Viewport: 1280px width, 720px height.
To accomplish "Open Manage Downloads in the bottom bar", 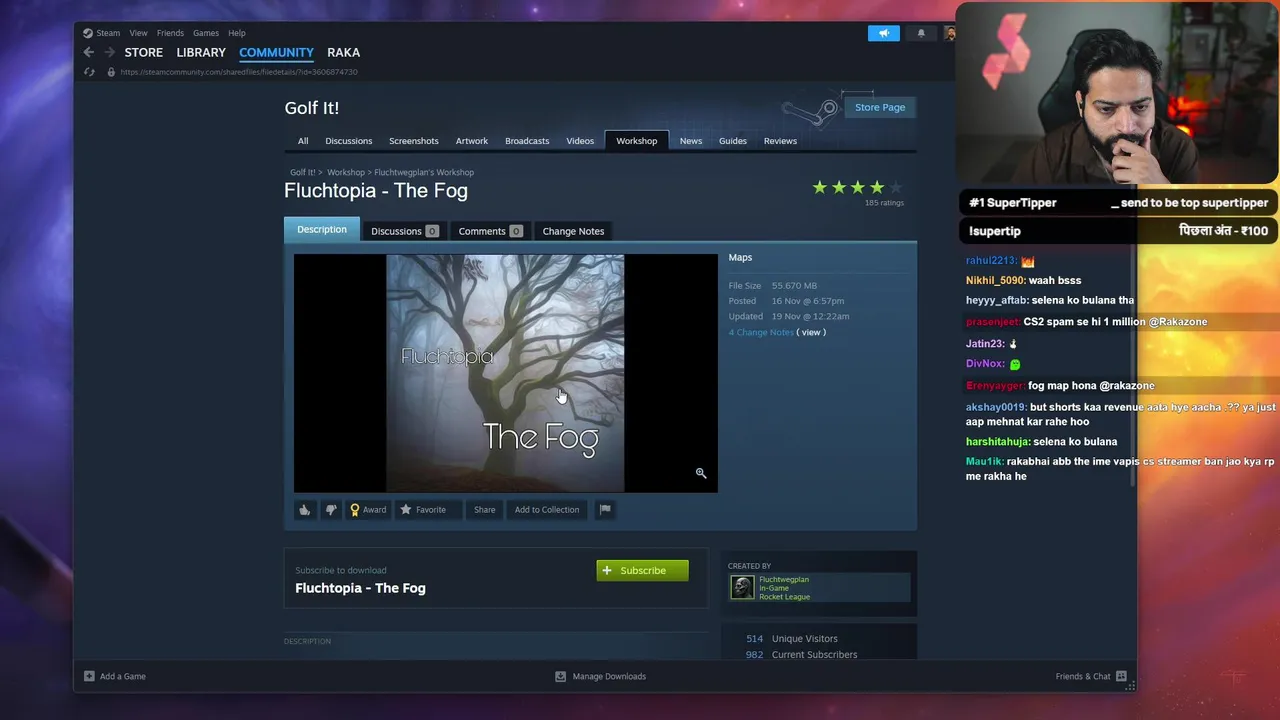I will coord(601,676).
